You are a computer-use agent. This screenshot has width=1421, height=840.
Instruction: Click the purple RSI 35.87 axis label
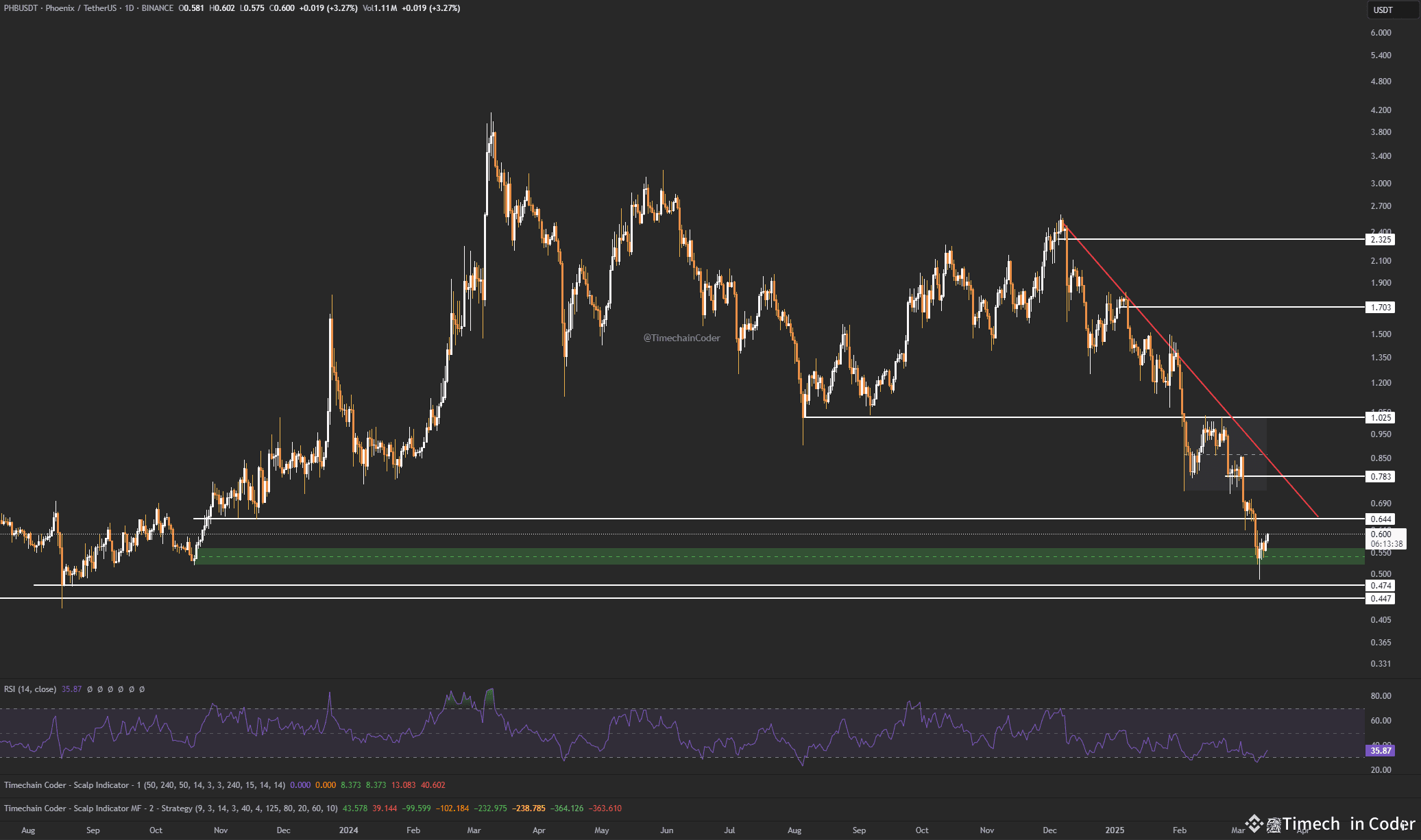tap(1380, 751)
